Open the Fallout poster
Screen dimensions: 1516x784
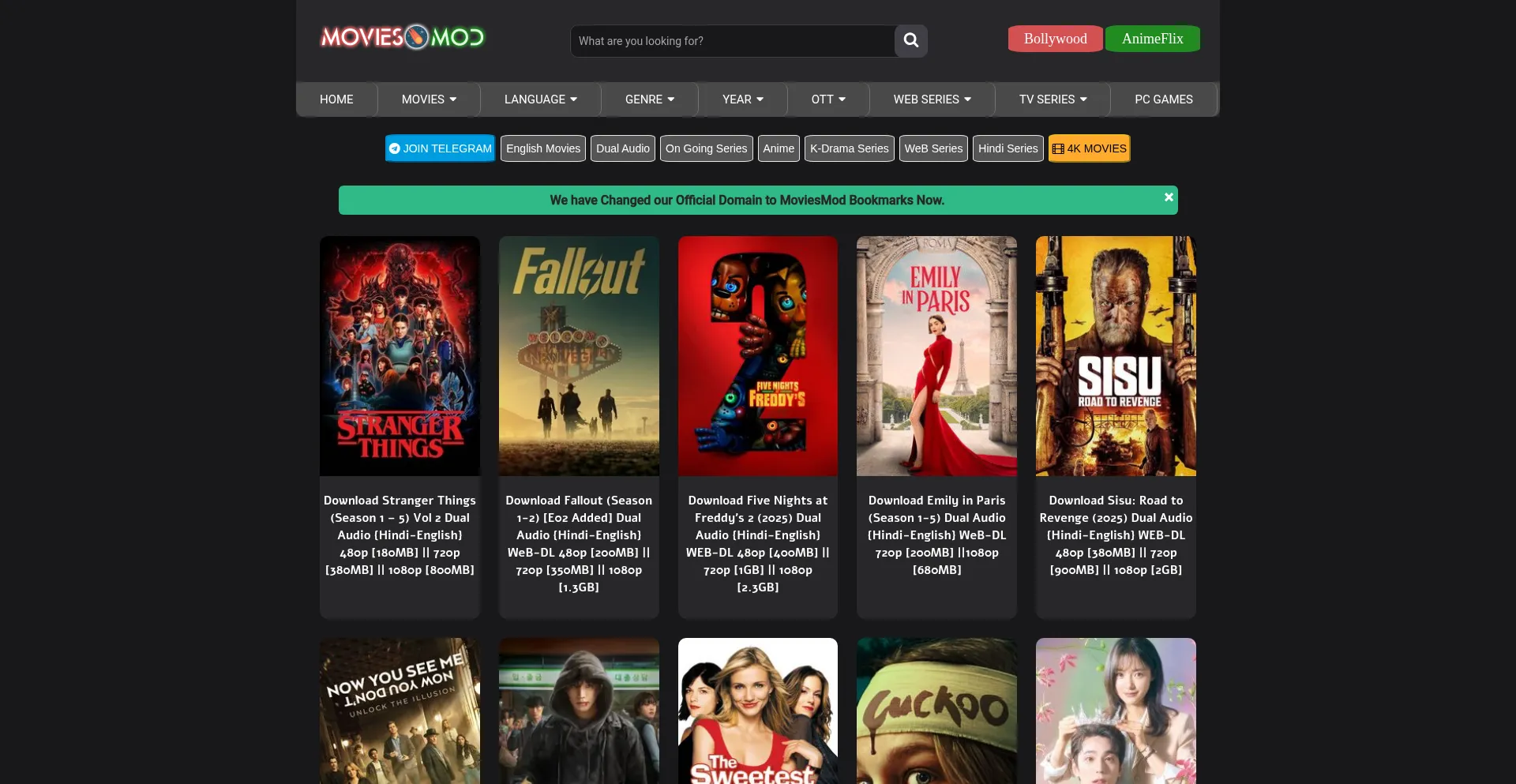[579, 356]
